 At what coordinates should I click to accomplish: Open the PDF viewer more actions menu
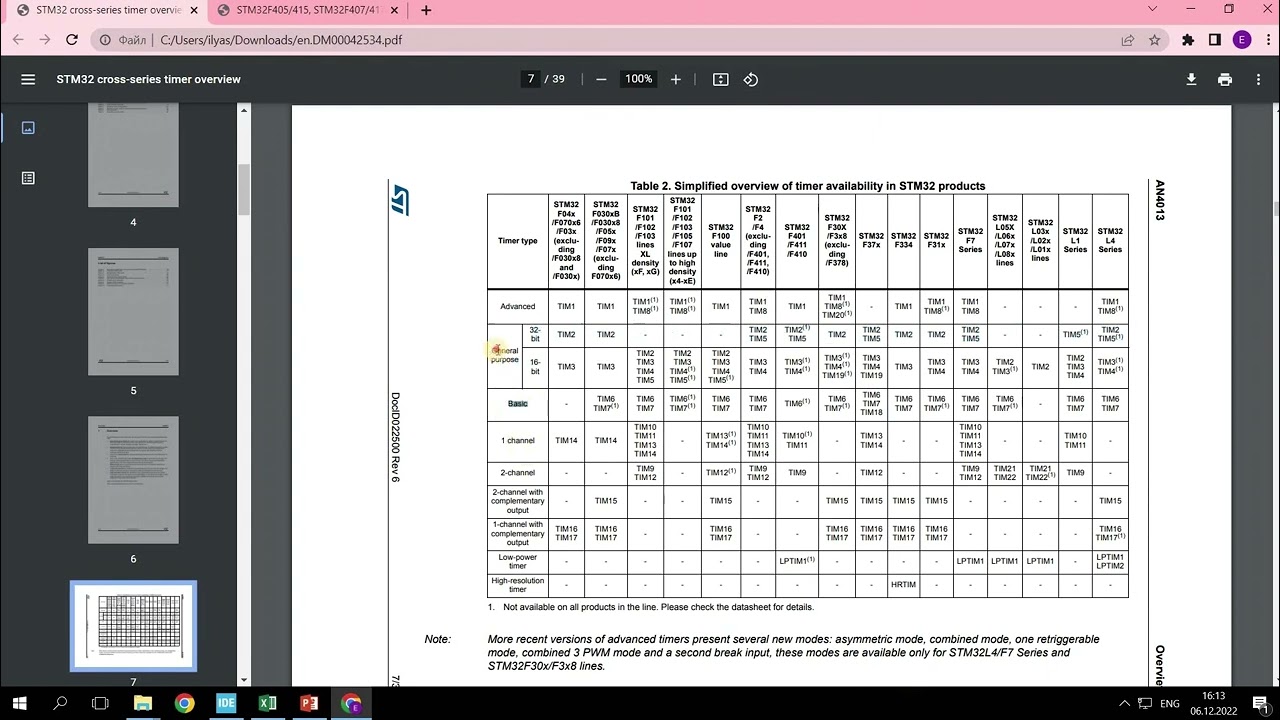click(1258, 79)
